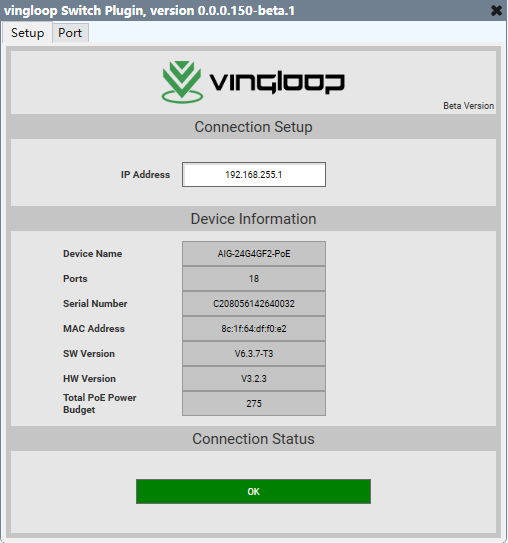Image resolution: width=508 pixels, height=543 pixels.
Task: Switch to the Port tab
Action: [x=70, y=33]
